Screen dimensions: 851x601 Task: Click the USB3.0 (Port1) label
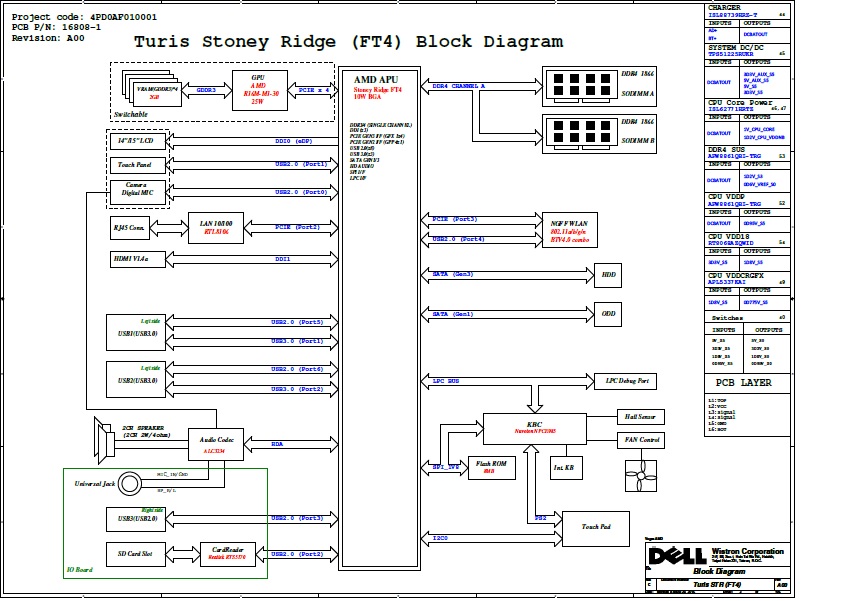click(x=297, y=341)
